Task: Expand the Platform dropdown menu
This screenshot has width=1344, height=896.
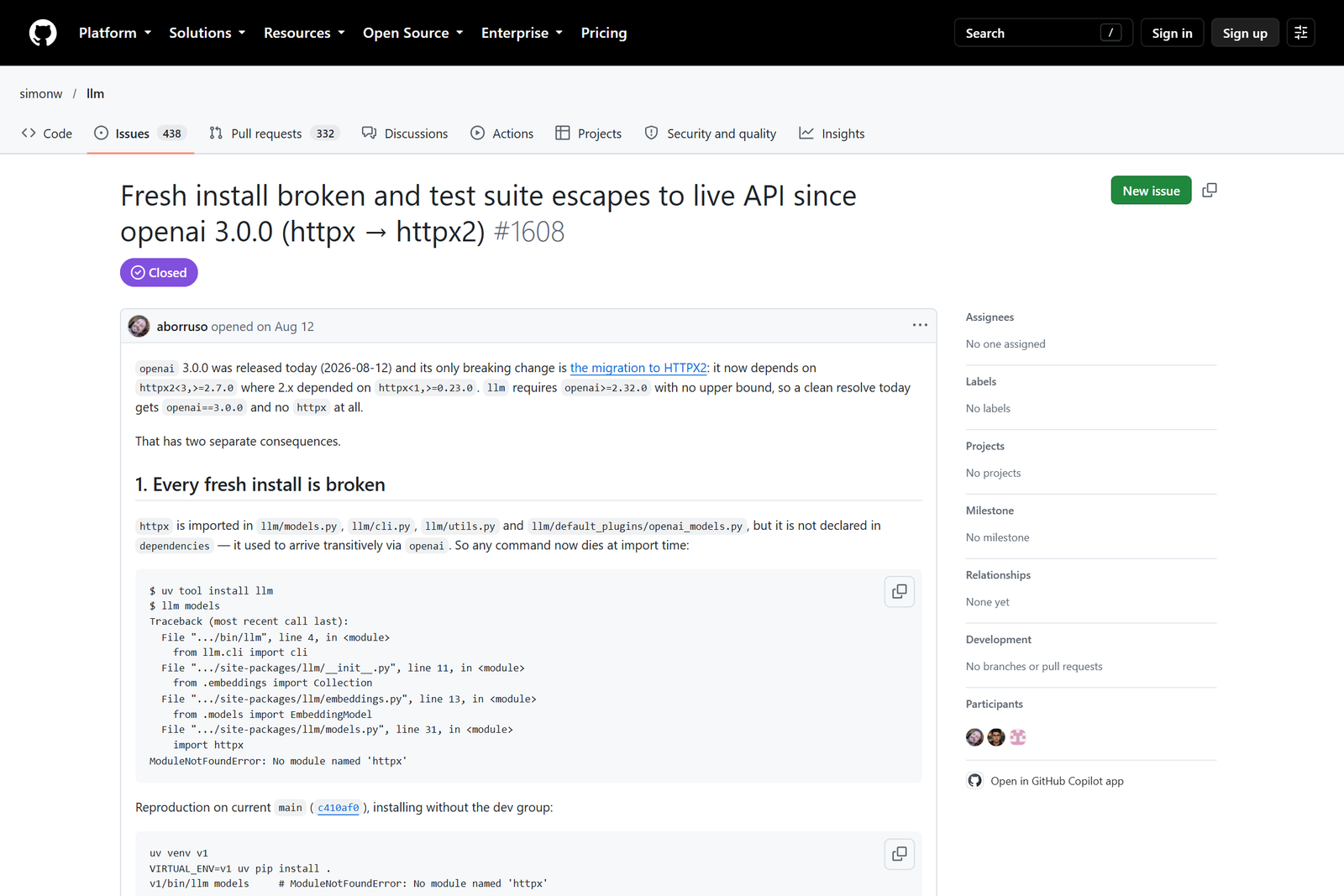Action: (115, 33)
